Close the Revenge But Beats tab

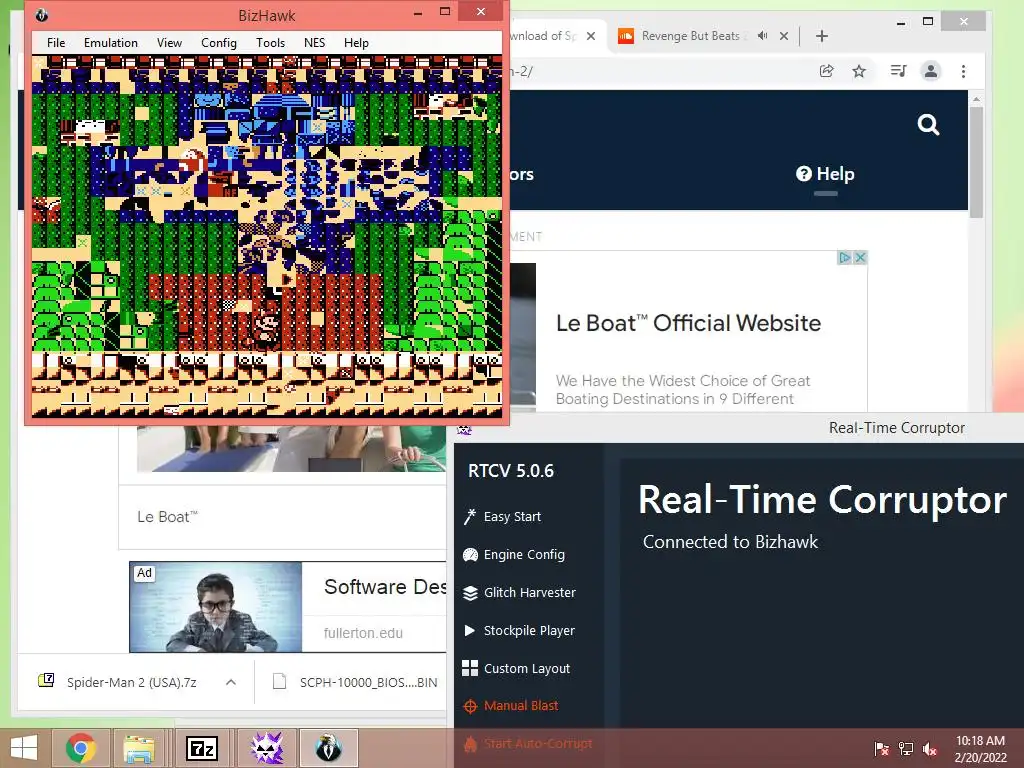pyautogui.click(x=784, y=36)
